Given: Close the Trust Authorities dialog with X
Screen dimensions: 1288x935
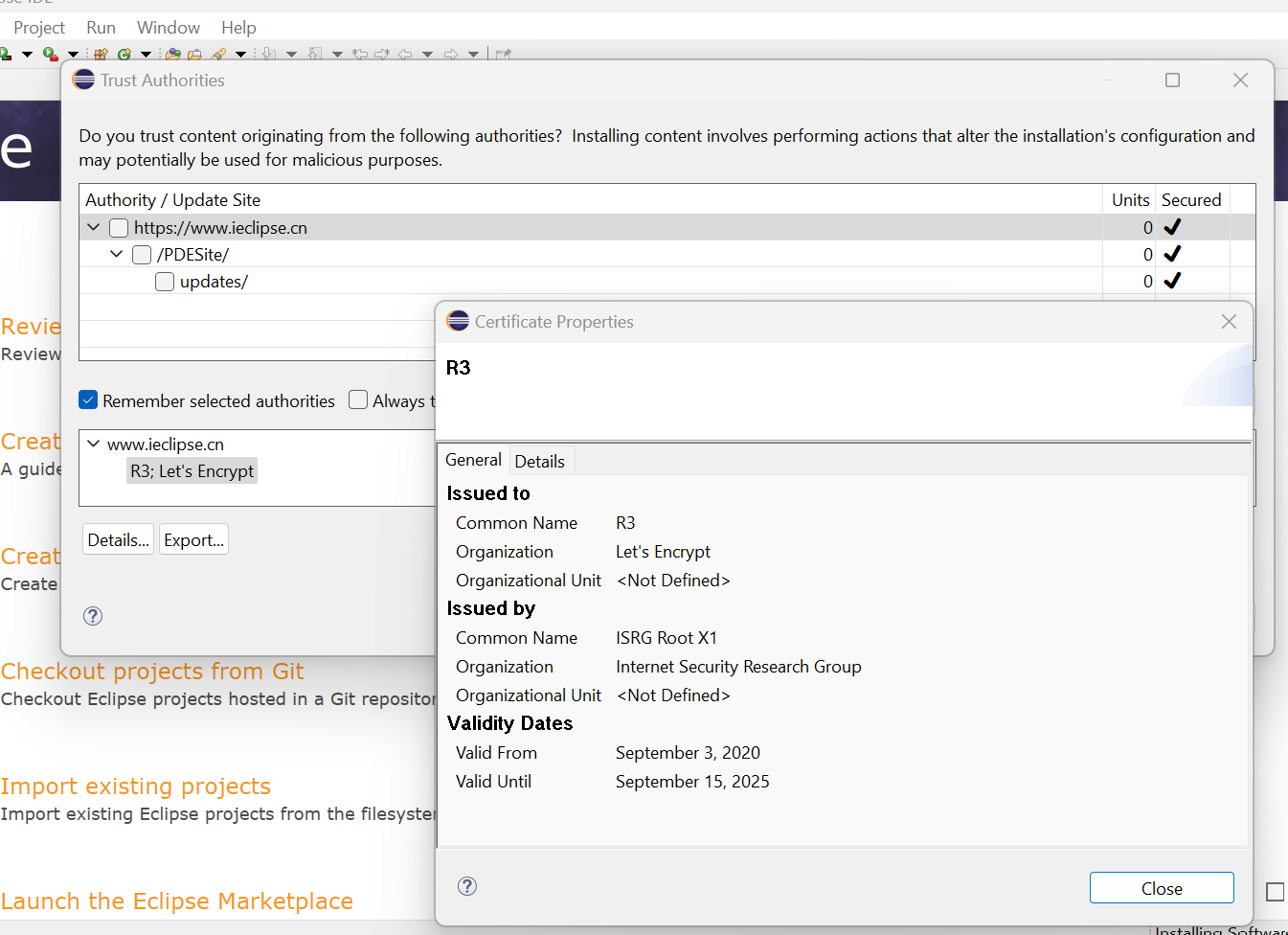Looking at the screenshot, I should (1240, 80).
